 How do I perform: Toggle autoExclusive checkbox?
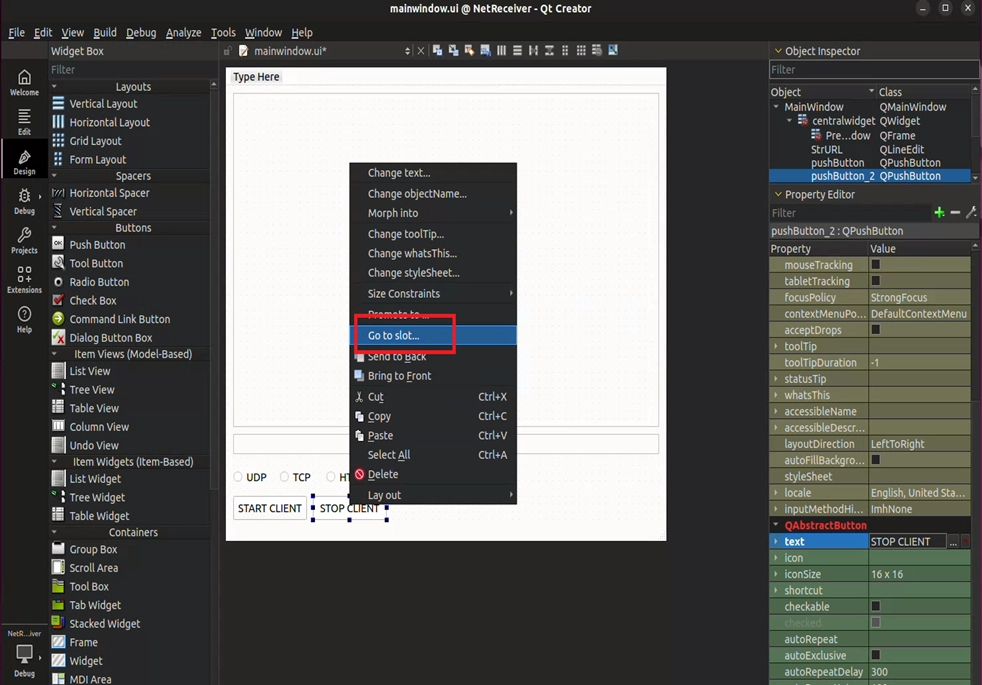pos(876,656)
